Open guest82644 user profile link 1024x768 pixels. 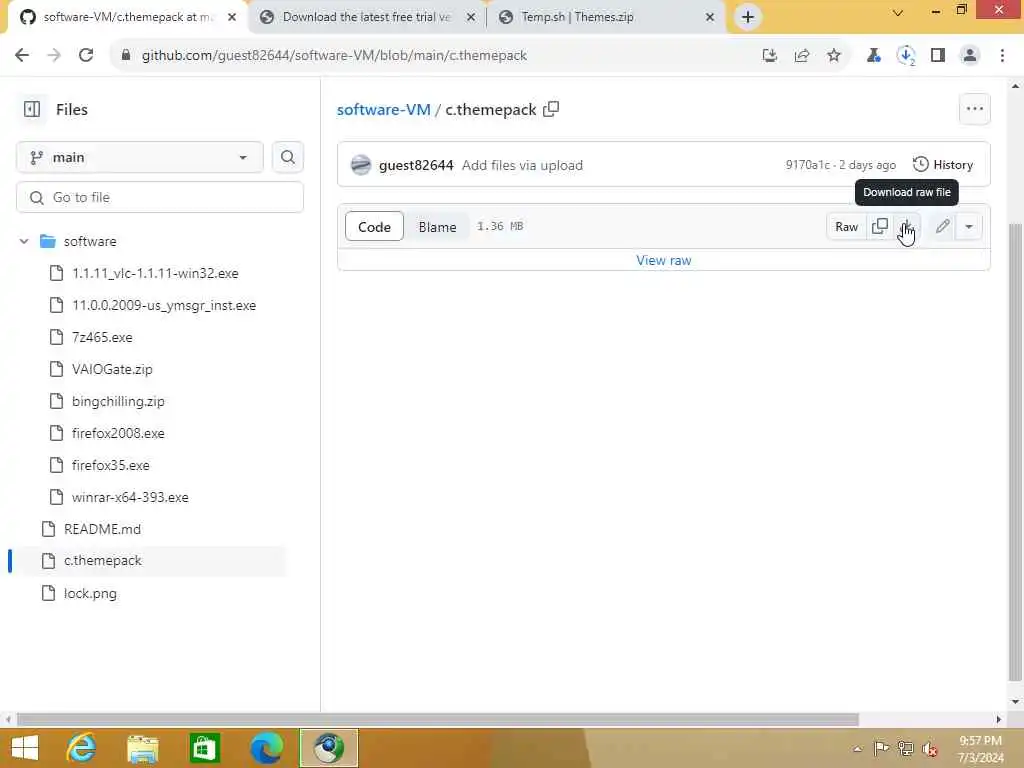click(416, 165)
